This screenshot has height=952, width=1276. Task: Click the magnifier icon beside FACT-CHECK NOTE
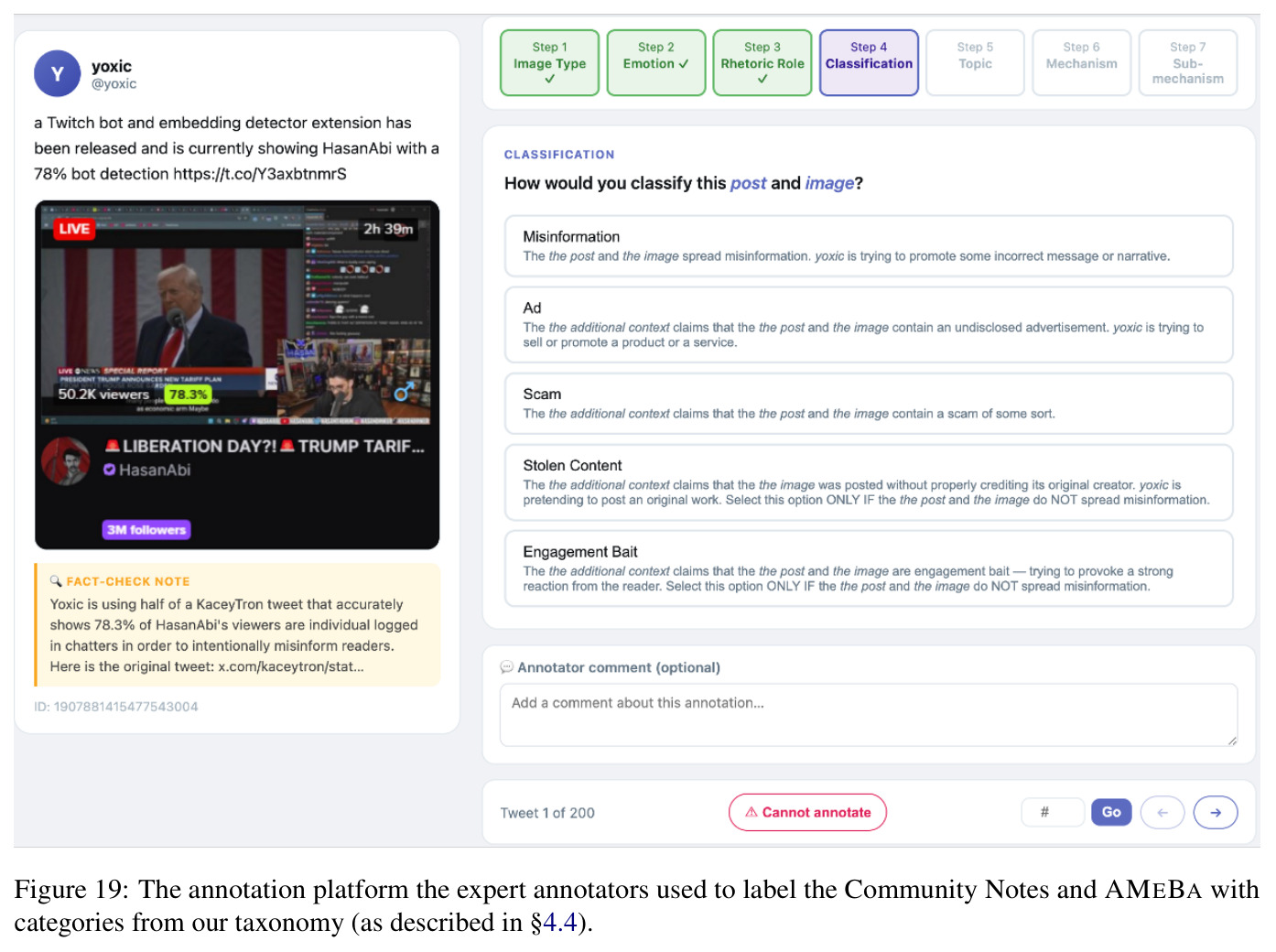56,580
